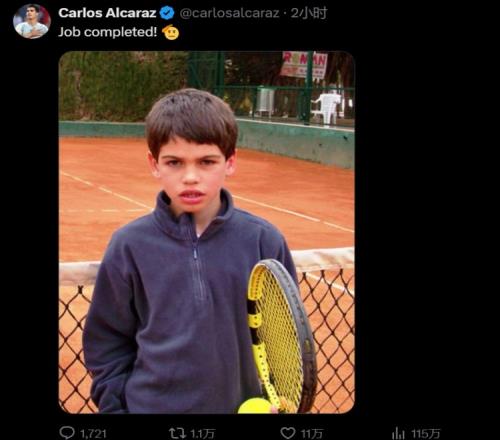Click the white plastic chair in photo
Image resolution: width=500 pixels, height=440 pixels.
click(328, 107)
